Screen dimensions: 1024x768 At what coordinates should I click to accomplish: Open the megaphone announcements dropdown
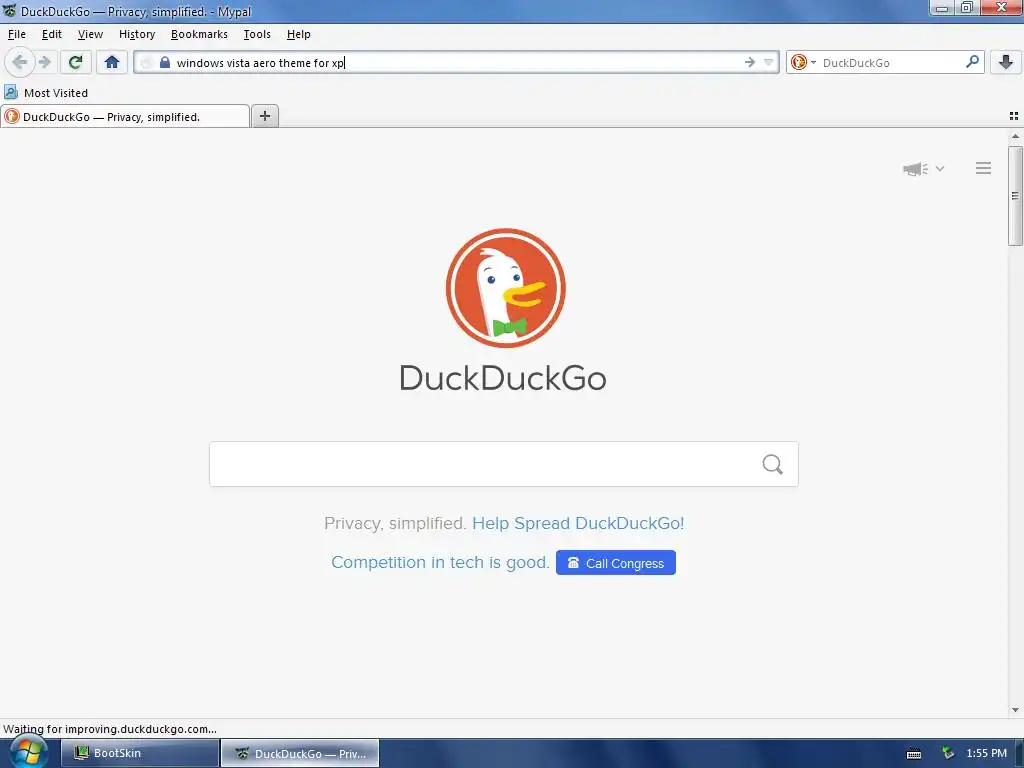pyautogui.click(x=923, y=168)
